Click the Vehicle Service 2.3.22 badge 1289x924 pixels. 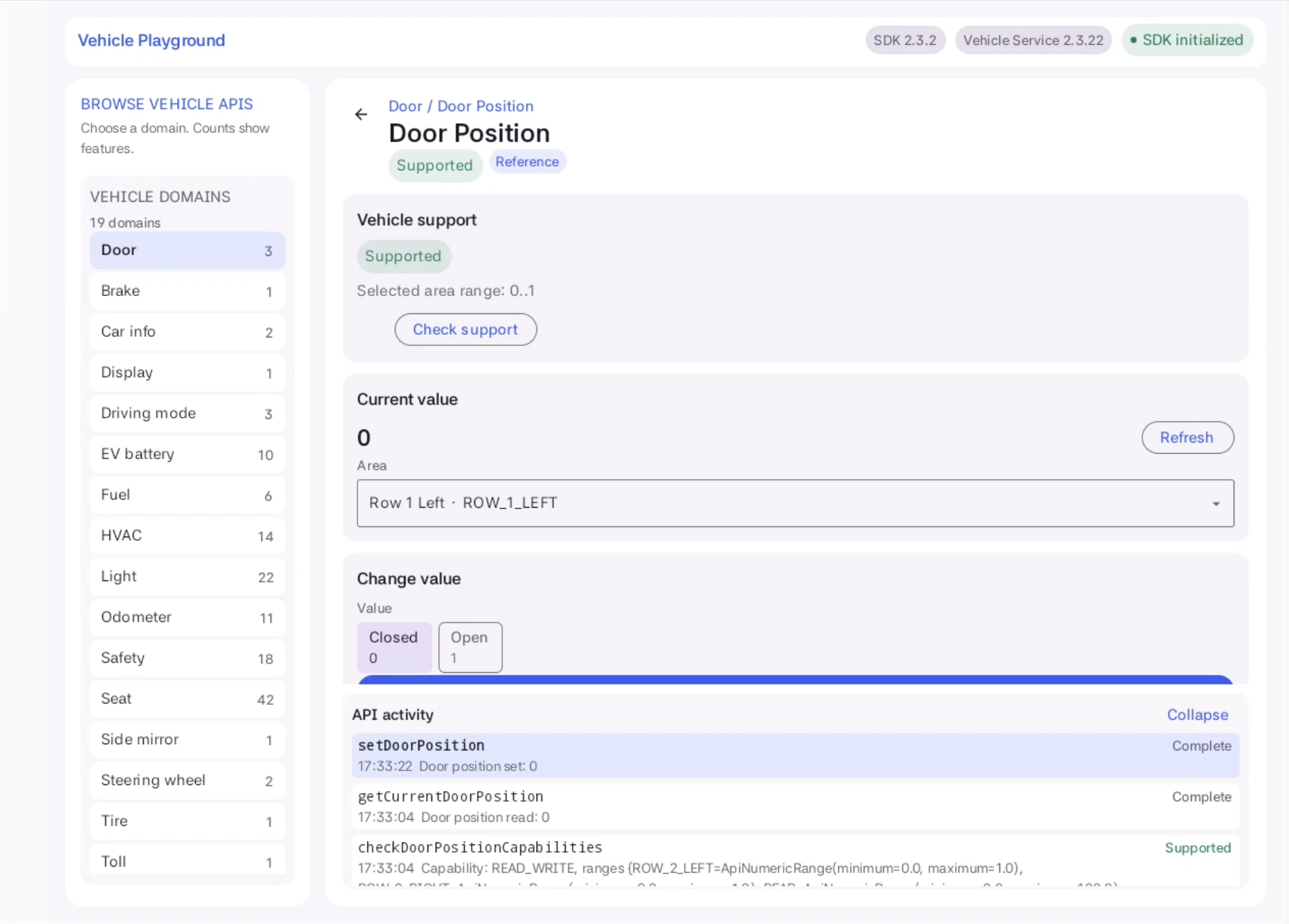(x=1033, y=40)
